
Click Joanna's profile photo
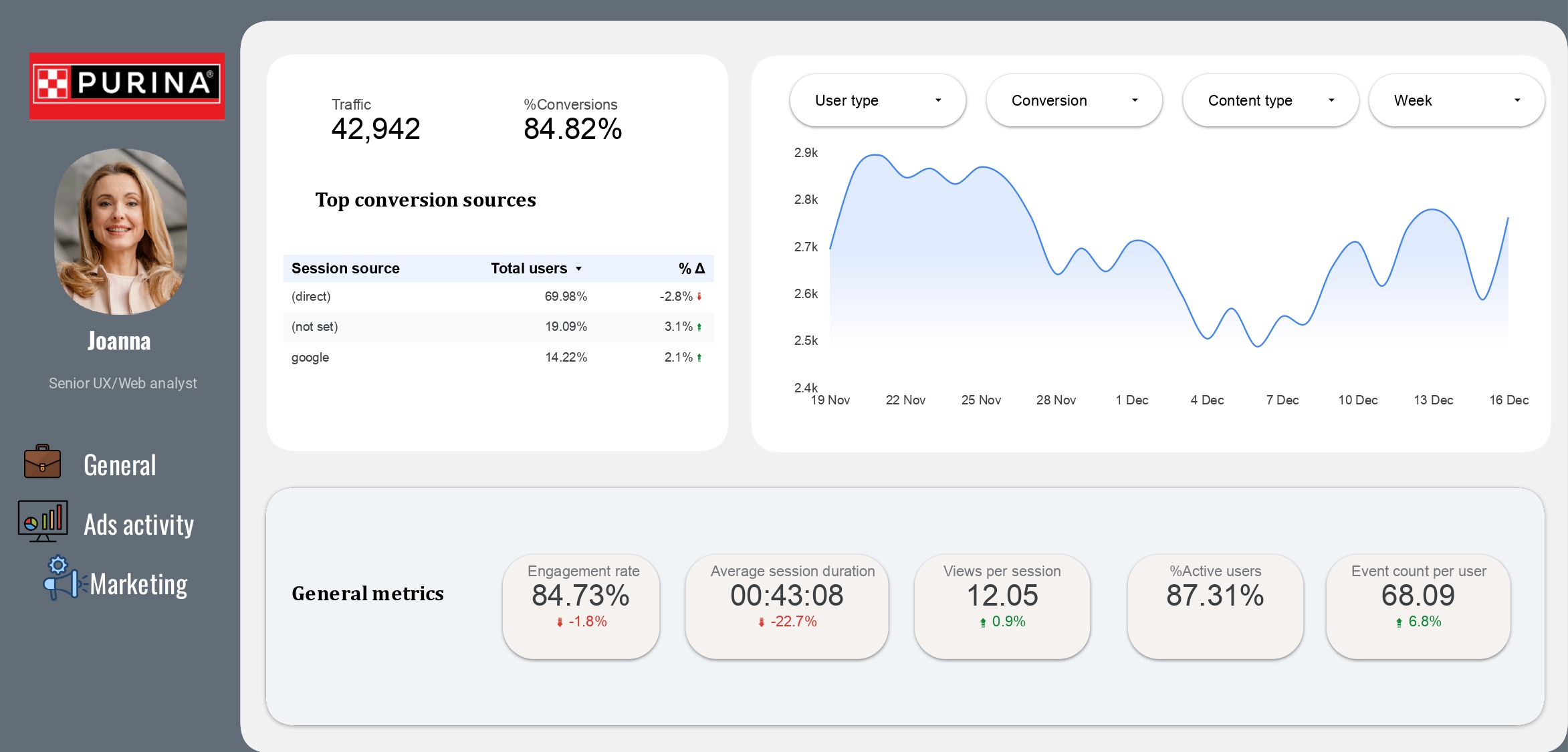[120, 231]
